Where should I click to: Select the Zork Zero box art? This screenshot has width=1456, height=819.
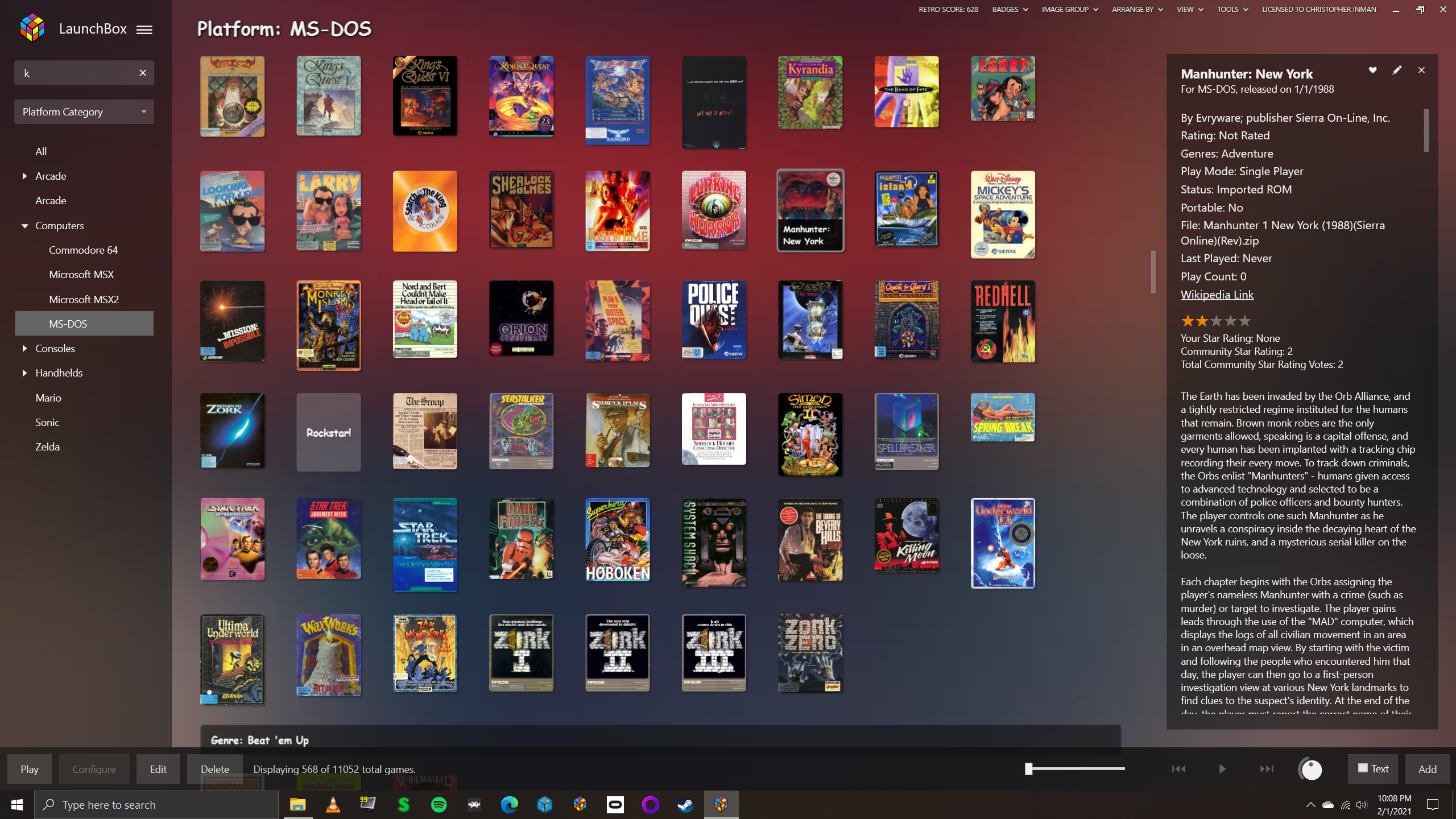[810, 653]
